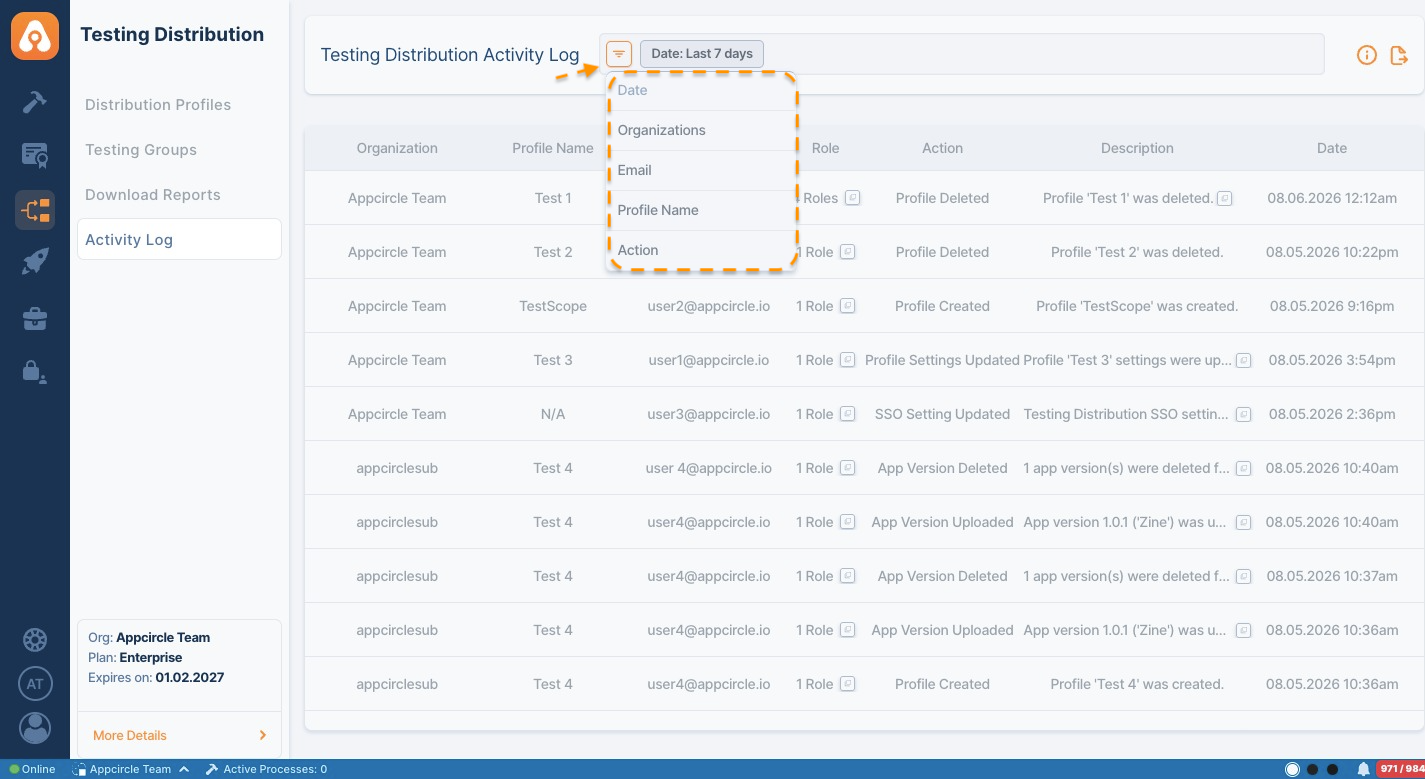Screen dimensions: 1425x779
Task: Click the More Details link
Action: (x=130, y=735)
